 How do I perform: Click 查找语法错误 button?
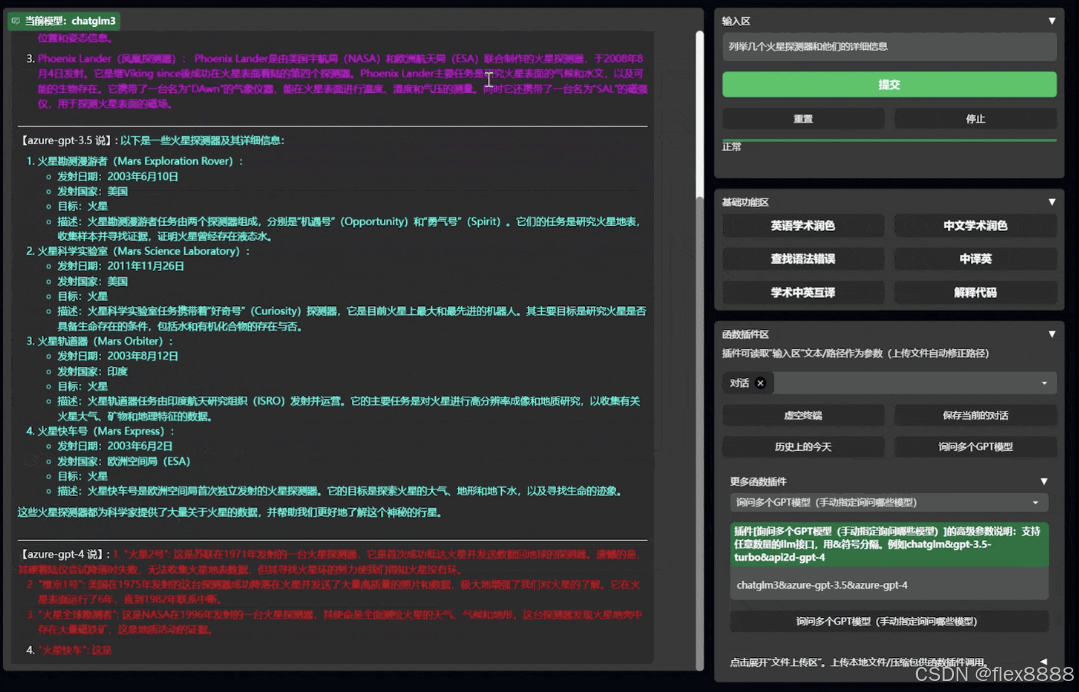(x=803, y=259)
